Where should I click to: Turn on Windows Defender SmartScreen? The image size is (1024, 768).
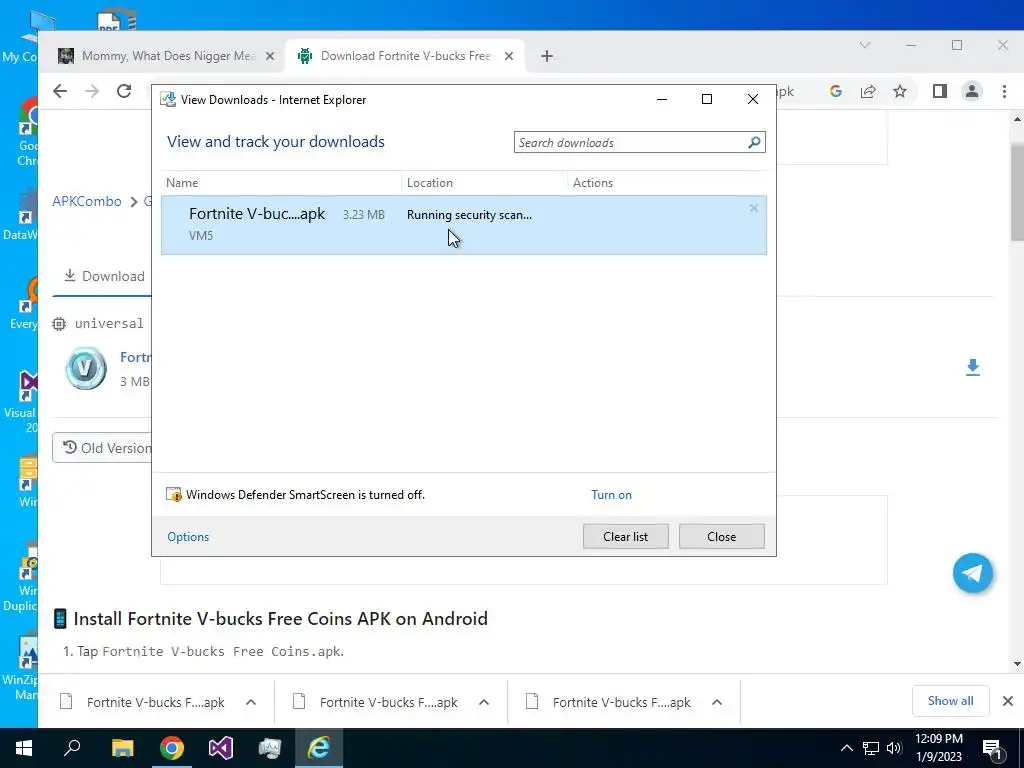[611, 495]
